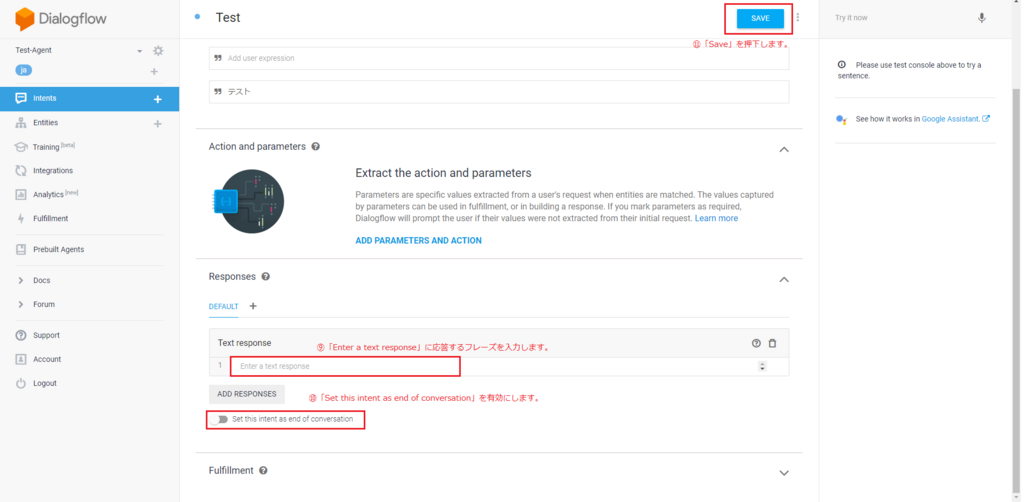The image size is (1024, 502).
Task: Select the テスト training phrase
Action: point(499,92)
